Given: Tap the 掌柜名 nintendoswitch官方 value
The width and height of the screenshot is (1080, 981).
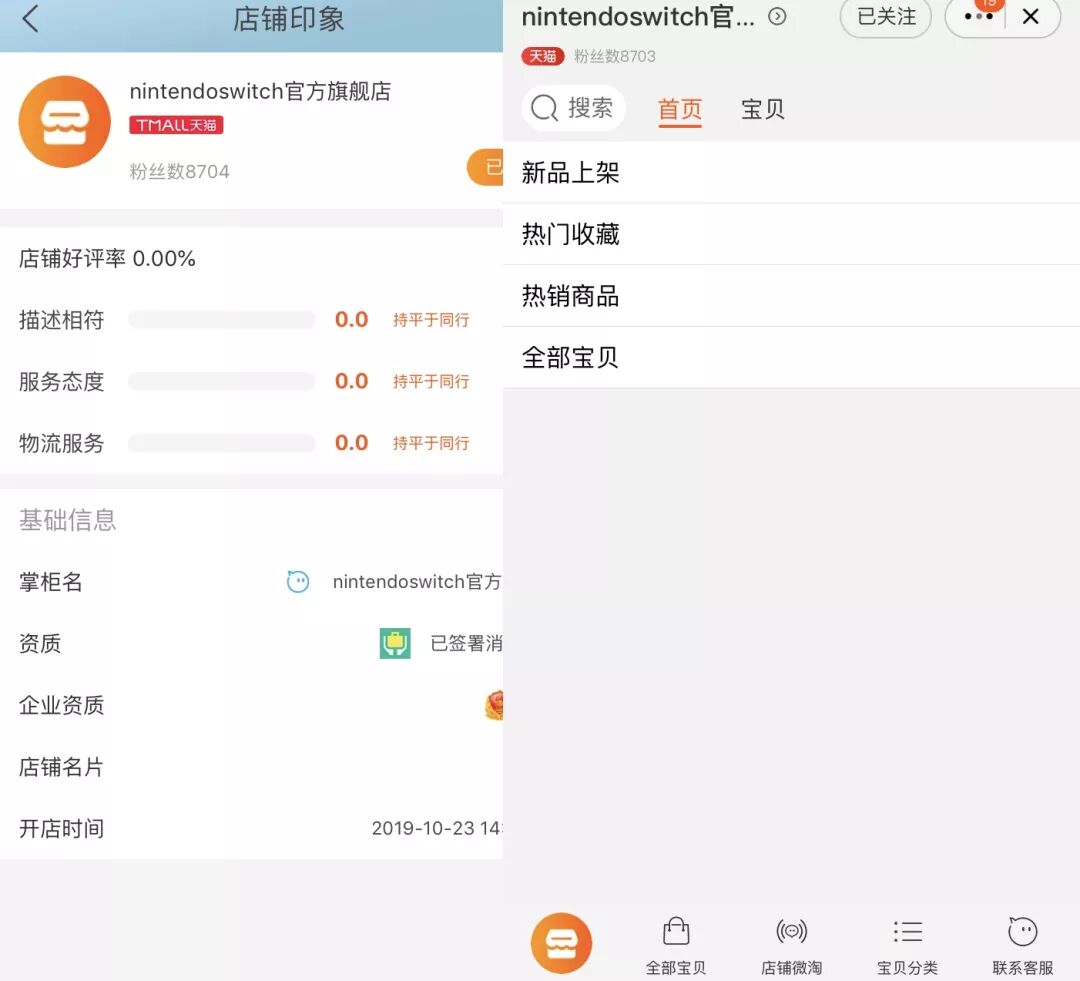Looking at the screenshot, I should point(417,581).
